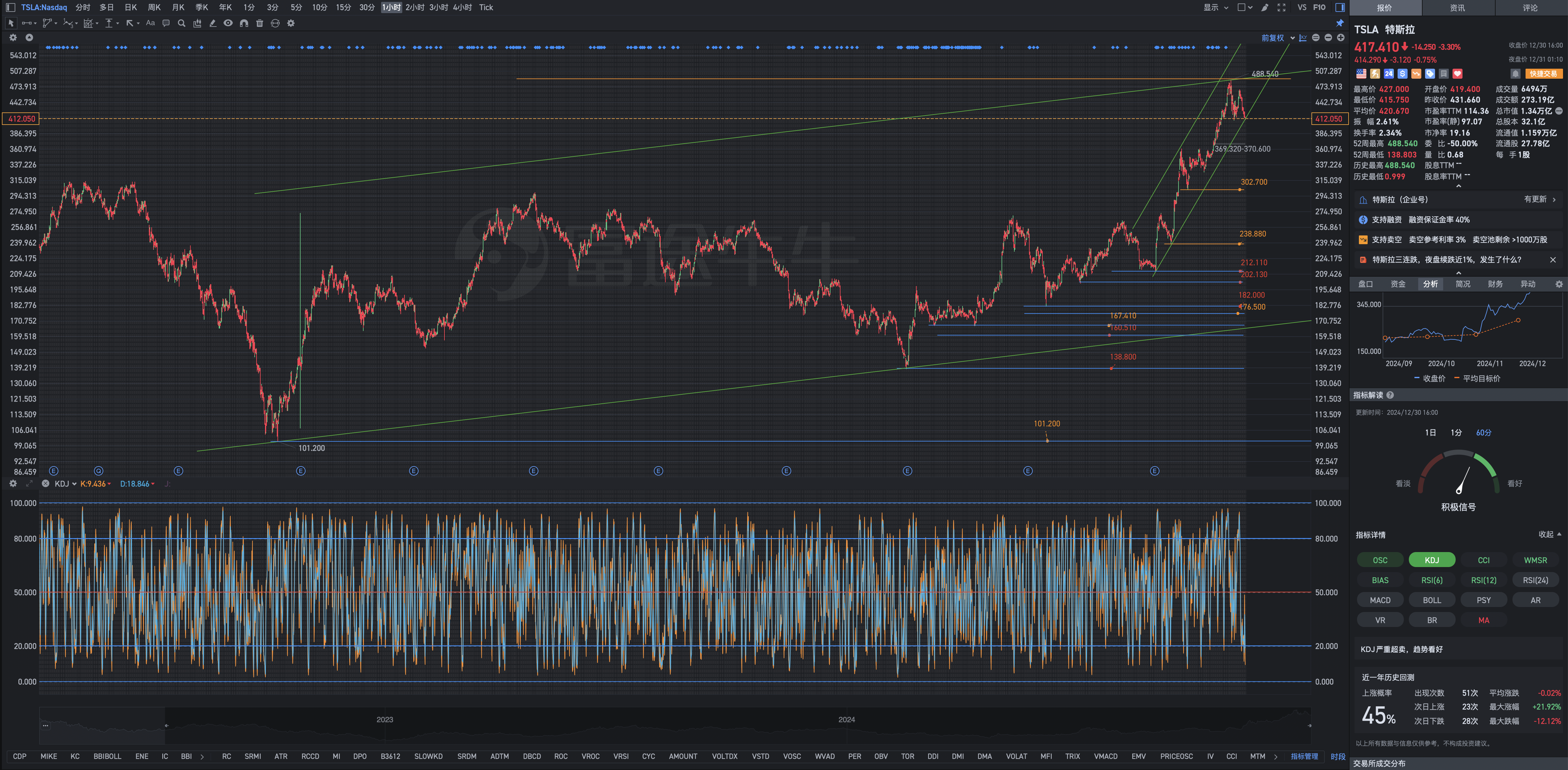Image resolution: width=1568 pixels, height=770 pixels.
Task: Expand polyline shape tool options
Action: pos(56,23)
